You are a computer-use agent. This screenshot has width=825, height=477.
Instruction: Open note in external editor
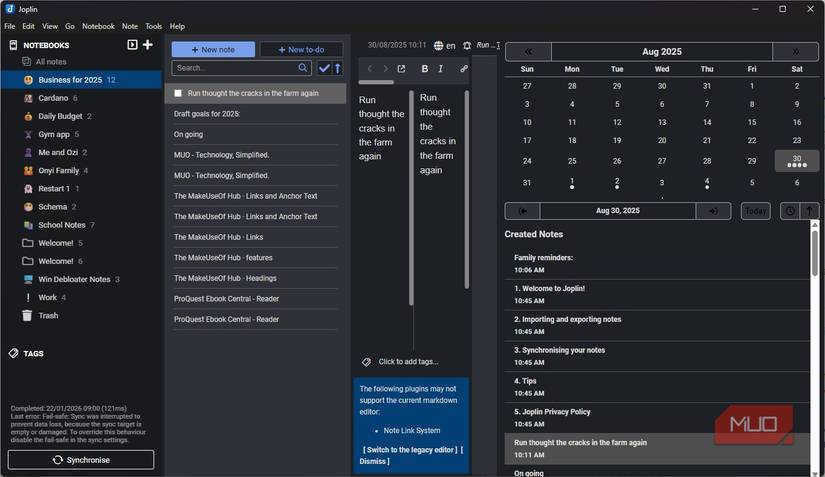click(x=401, y=69)
